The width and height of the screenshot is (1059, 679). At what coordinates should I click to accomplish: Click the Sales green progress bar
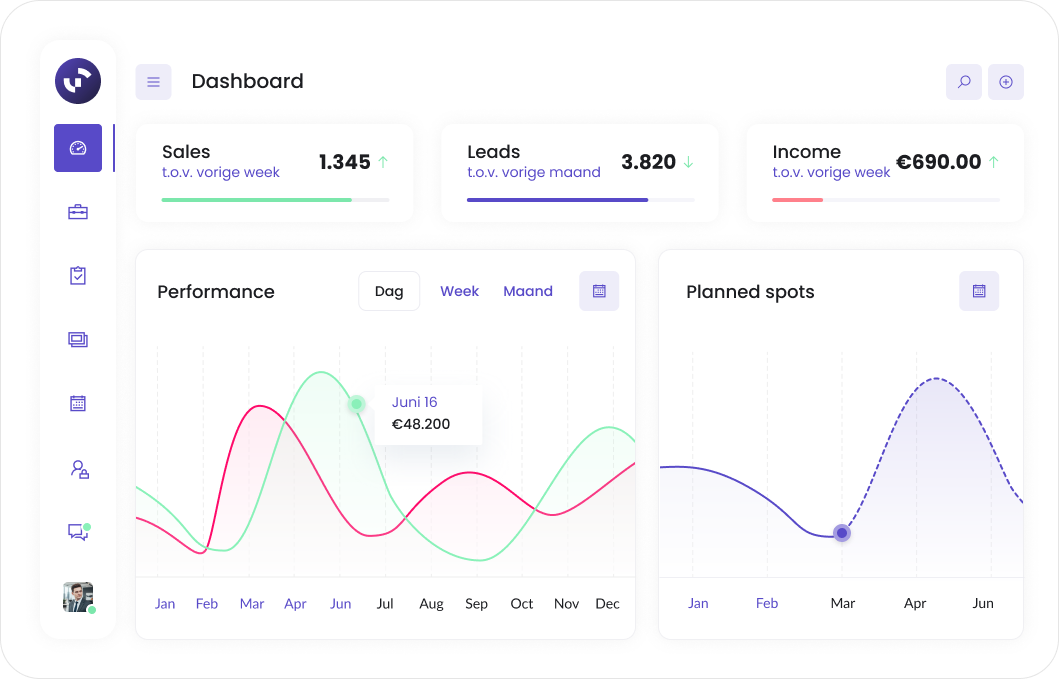257,200
